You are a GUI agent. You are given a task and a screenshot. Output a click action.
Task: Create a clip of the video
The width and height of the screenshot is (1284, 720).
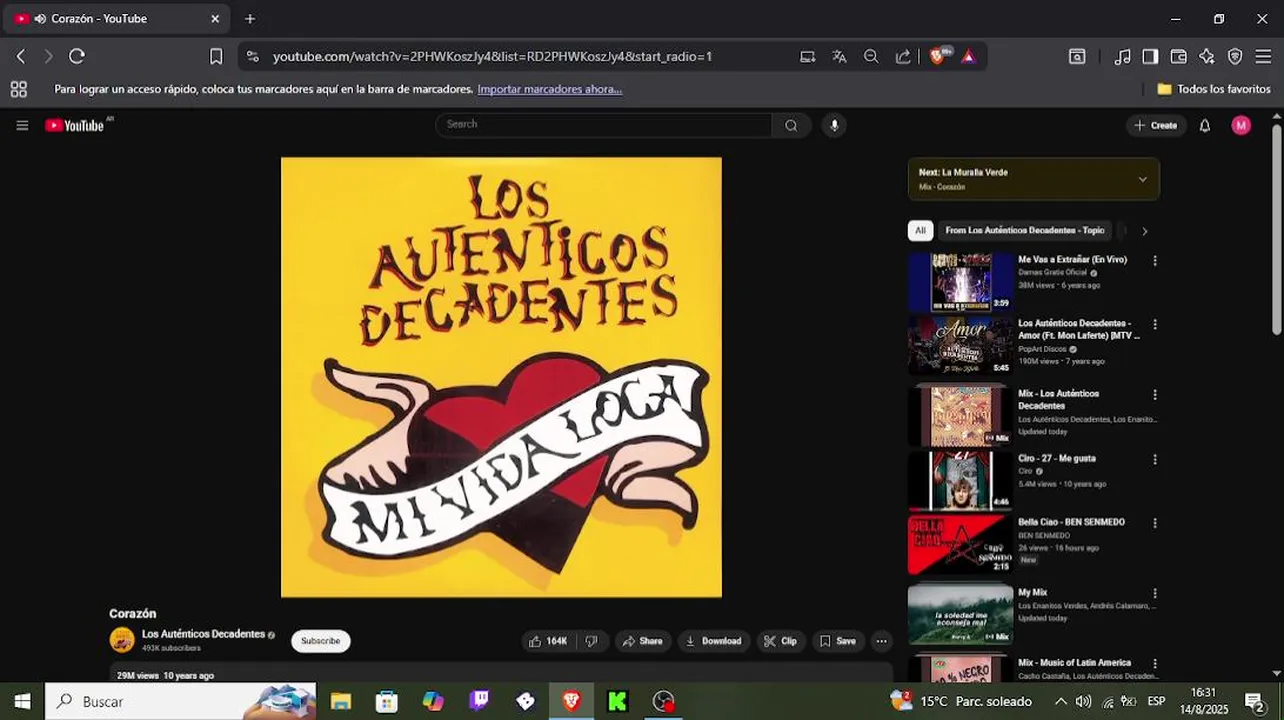pos(780,641)
